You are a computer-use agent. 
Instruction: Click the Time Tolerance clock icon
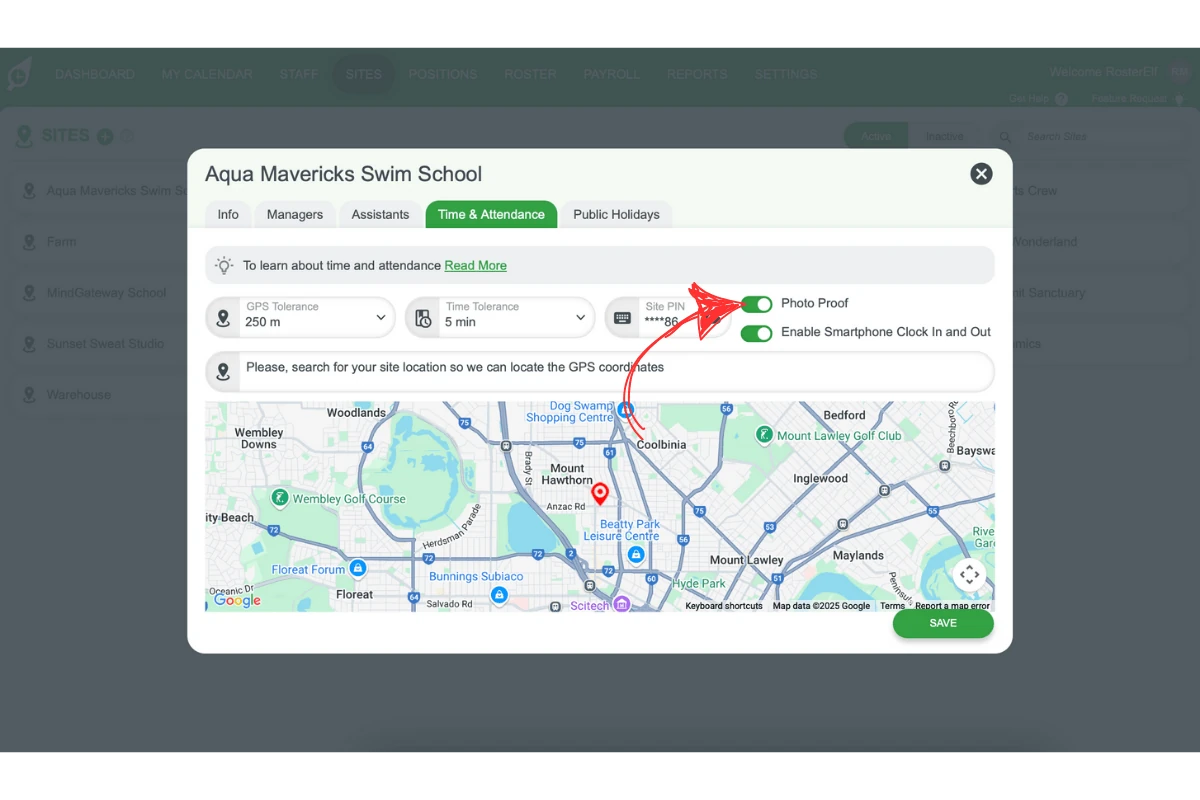(x=423, y=318)
